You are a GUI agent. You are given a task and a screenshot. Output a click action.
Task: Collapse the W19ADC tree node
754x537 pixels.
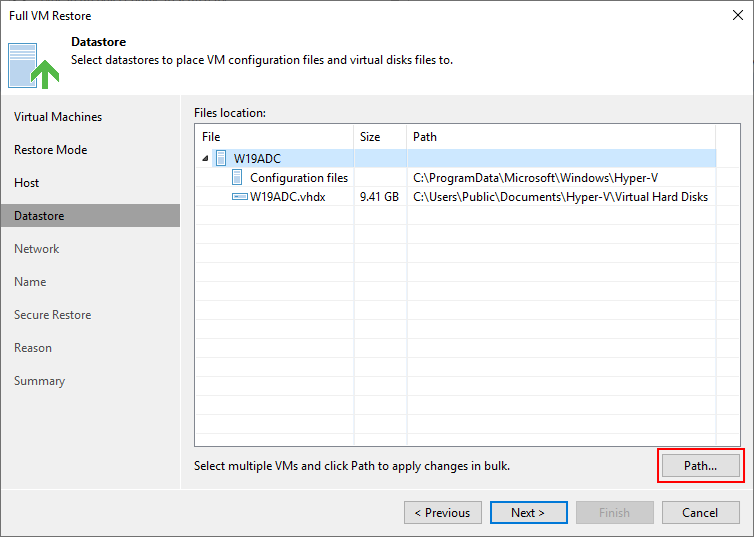click(x=205, y=158)
